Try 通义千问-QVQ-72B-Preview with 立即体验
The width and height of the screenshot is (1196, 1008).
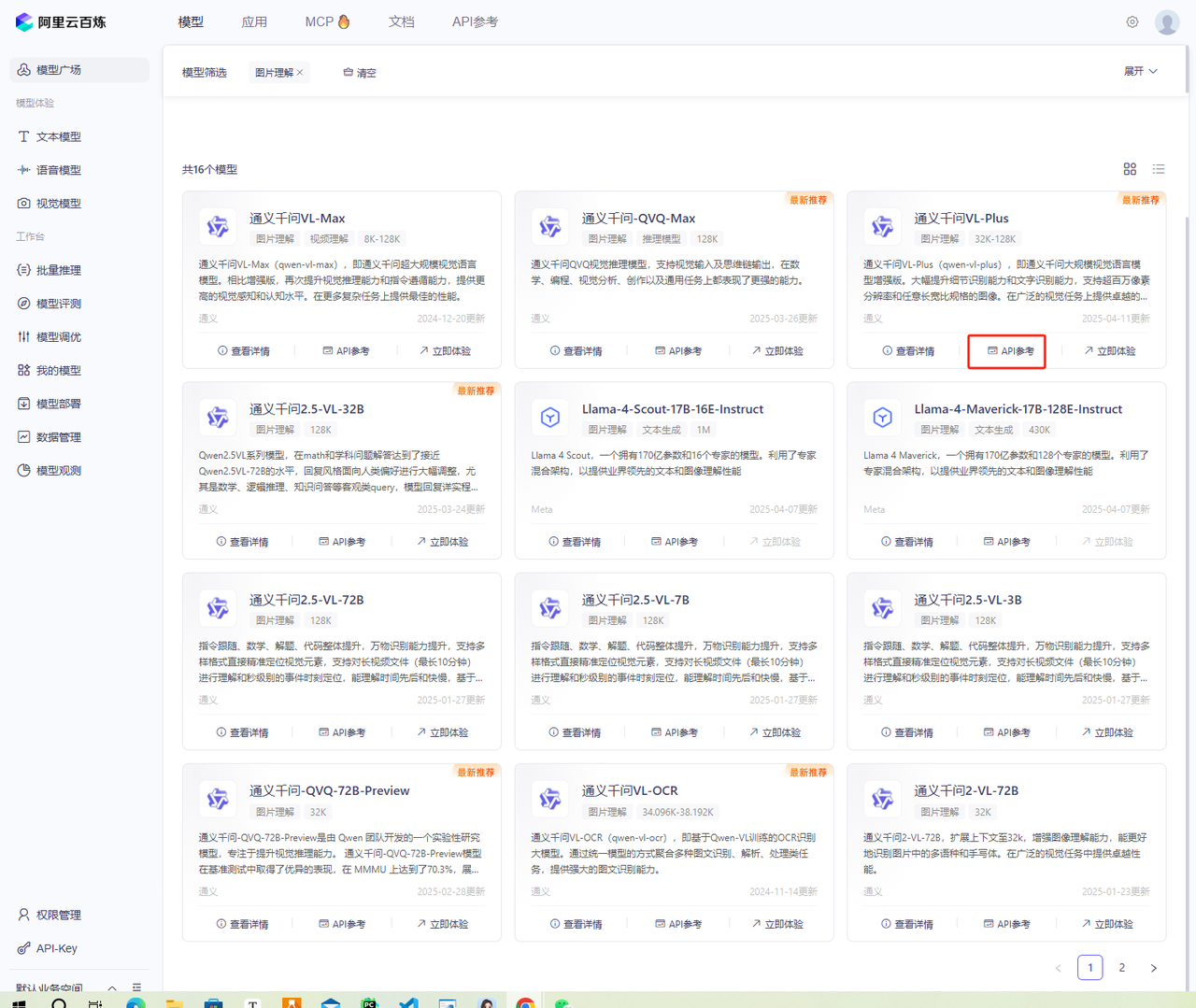[443, 924]
